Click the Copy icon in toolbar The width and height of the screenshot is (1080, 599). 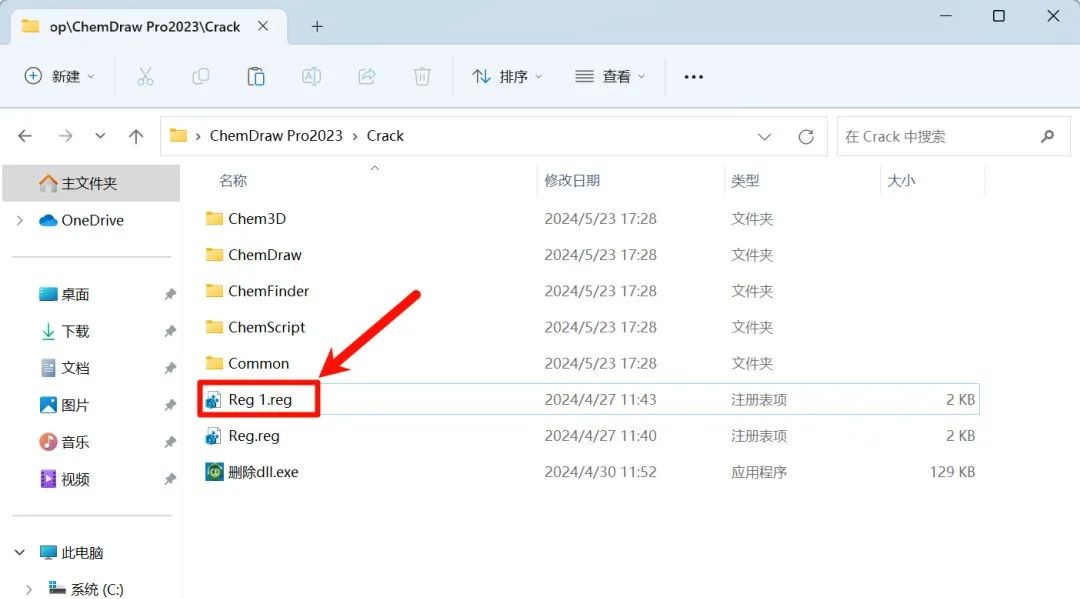tap(200, 76)
